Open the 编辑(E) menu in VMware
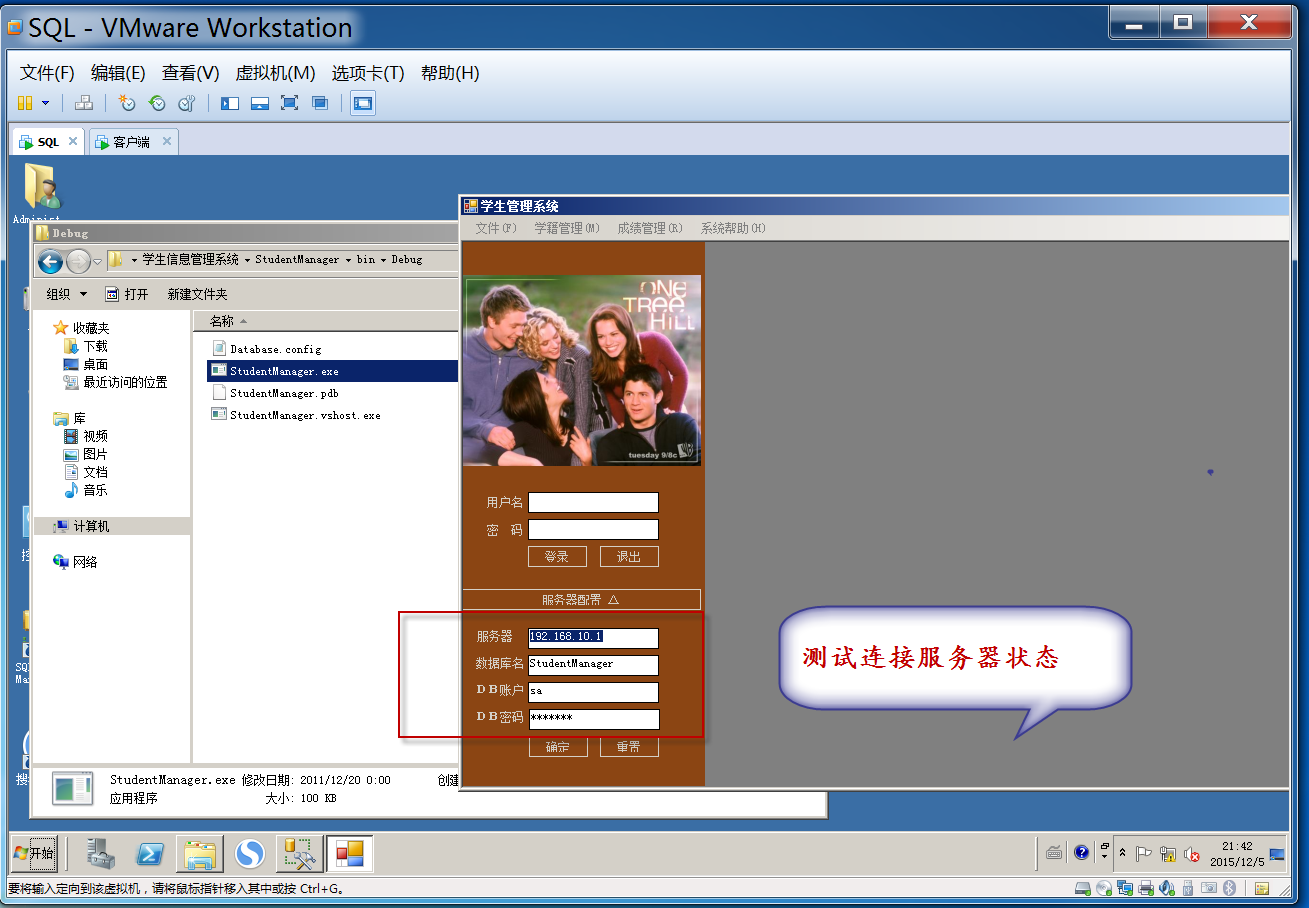 click(x=118, y=73)
